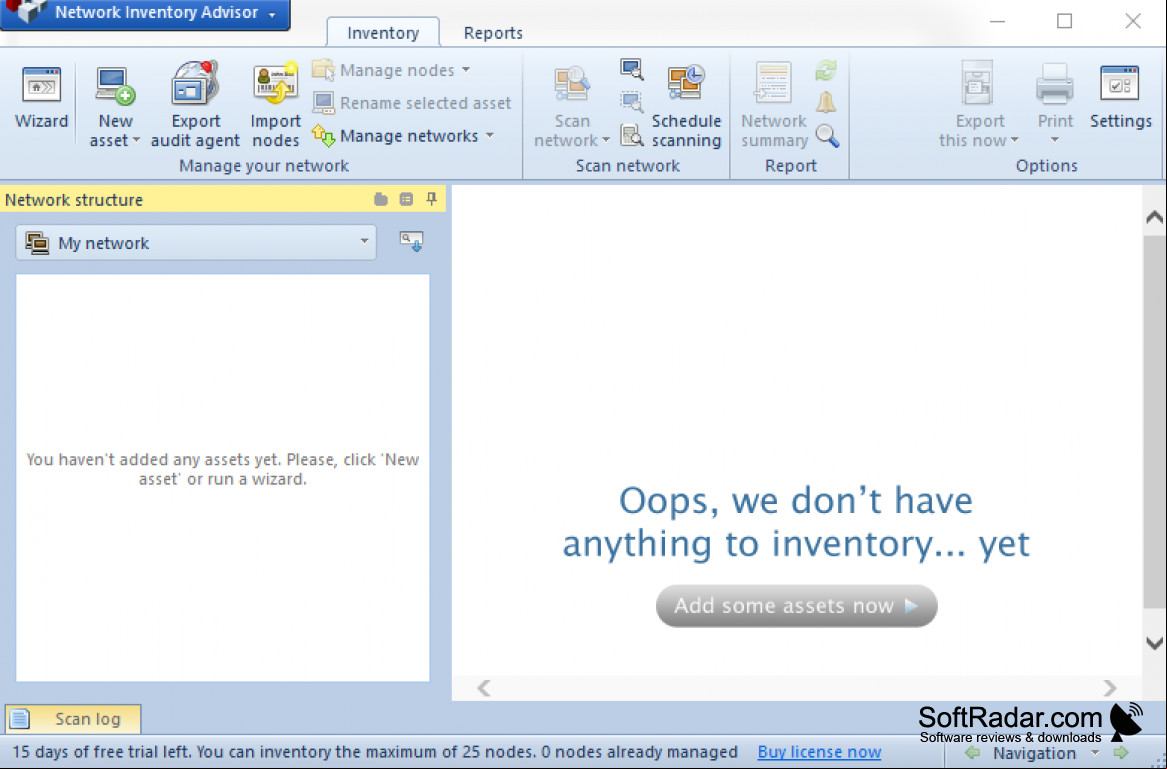
Task: Toggle the pin on Network structure panel
Action: click(431, 199)
